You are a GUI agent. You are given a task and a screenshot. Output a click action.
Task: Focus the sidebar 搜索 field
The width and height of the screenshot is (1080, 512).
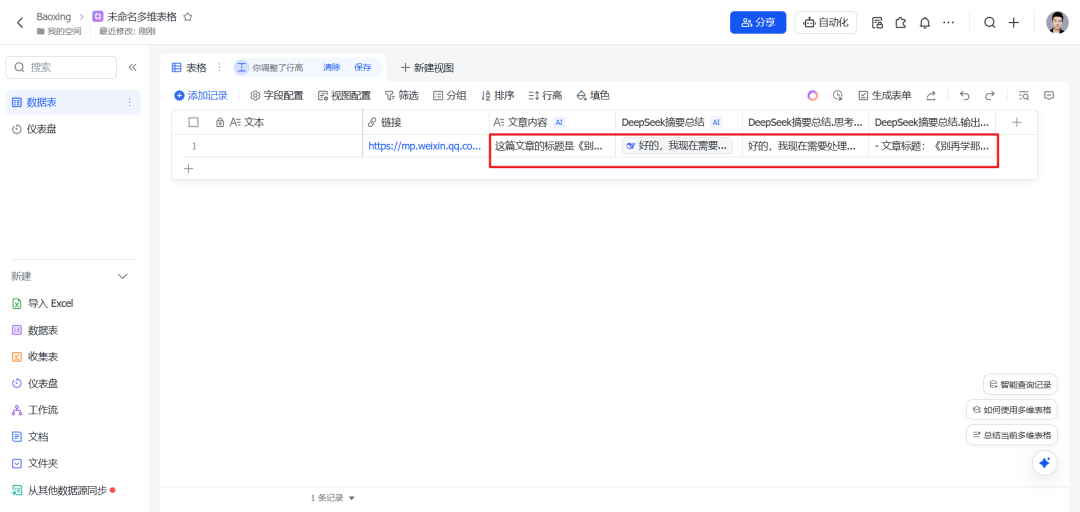61,68
